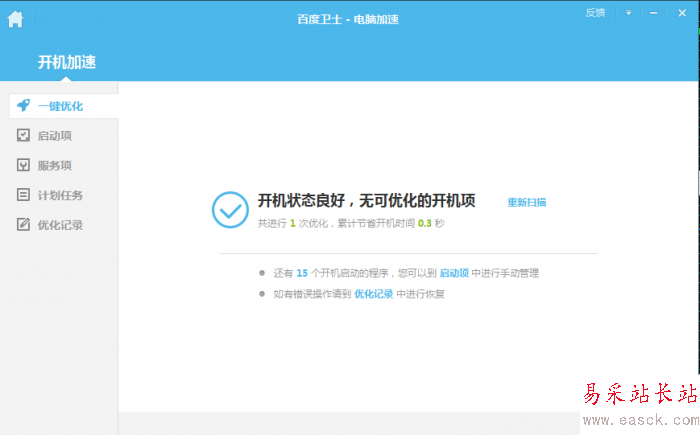Click 重新扫描 to rescan
Screen dimensions: 700x435
(527, 202)
